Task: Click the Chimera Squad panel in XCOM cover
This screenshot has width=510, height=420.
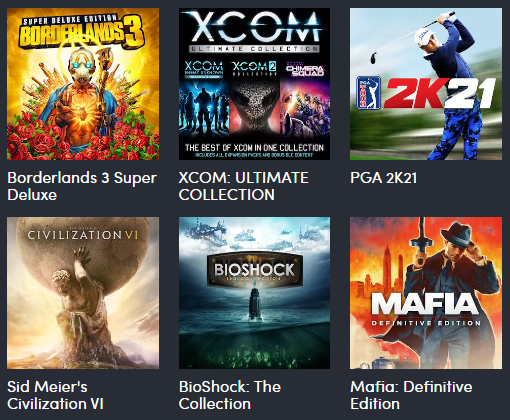Action: click(x=305, y=100)
